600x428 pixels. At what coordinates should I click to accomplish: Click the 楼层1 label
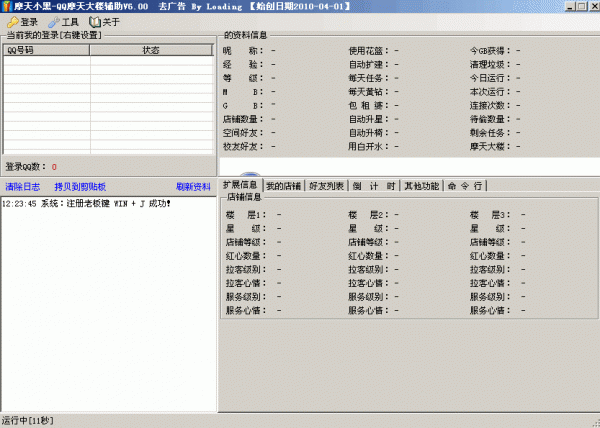(246, 215)
